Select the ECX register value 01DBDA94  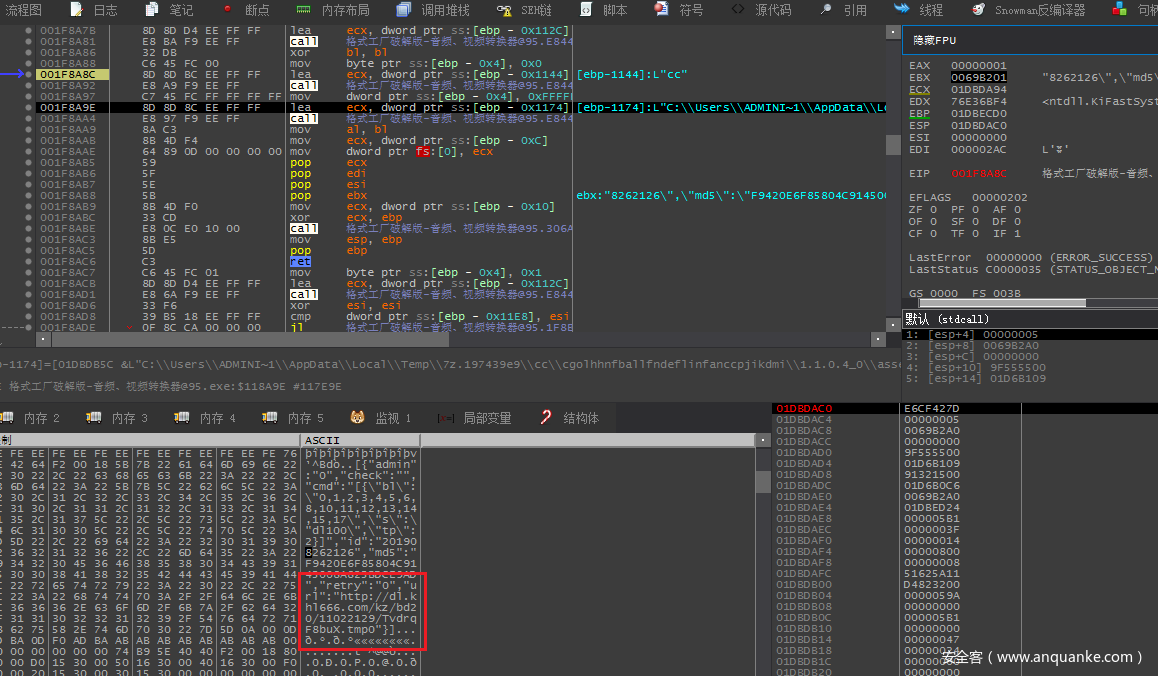pyautogui.click(x=978, y=89)
